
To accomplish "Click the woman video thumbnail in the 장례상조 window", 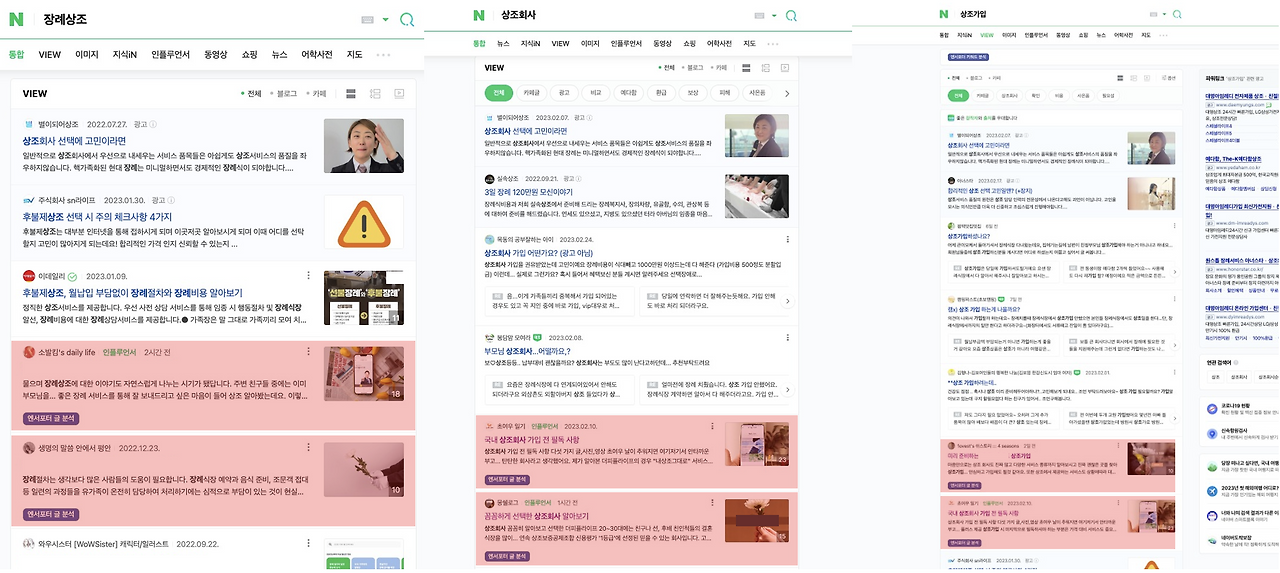I will [x=363, y=146].
